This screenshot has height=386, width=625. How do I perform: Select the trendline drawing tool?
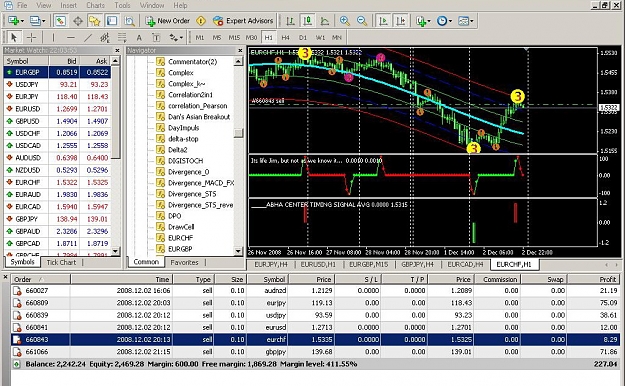pyautogui.click(x=88, y=37)
